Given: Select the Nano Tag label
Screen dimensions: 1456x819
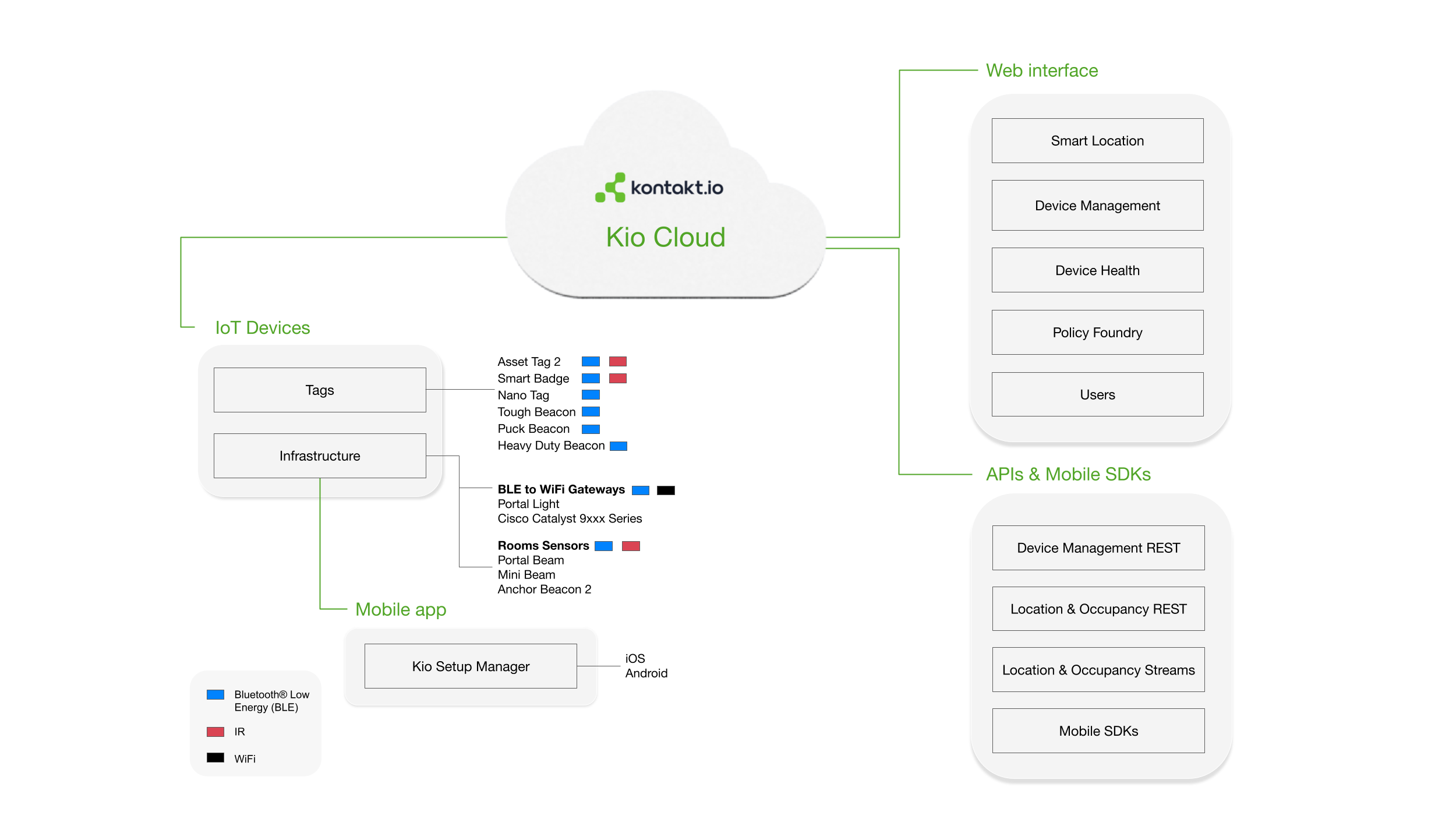Looking at the screenshot, I should tap(523, 396).
